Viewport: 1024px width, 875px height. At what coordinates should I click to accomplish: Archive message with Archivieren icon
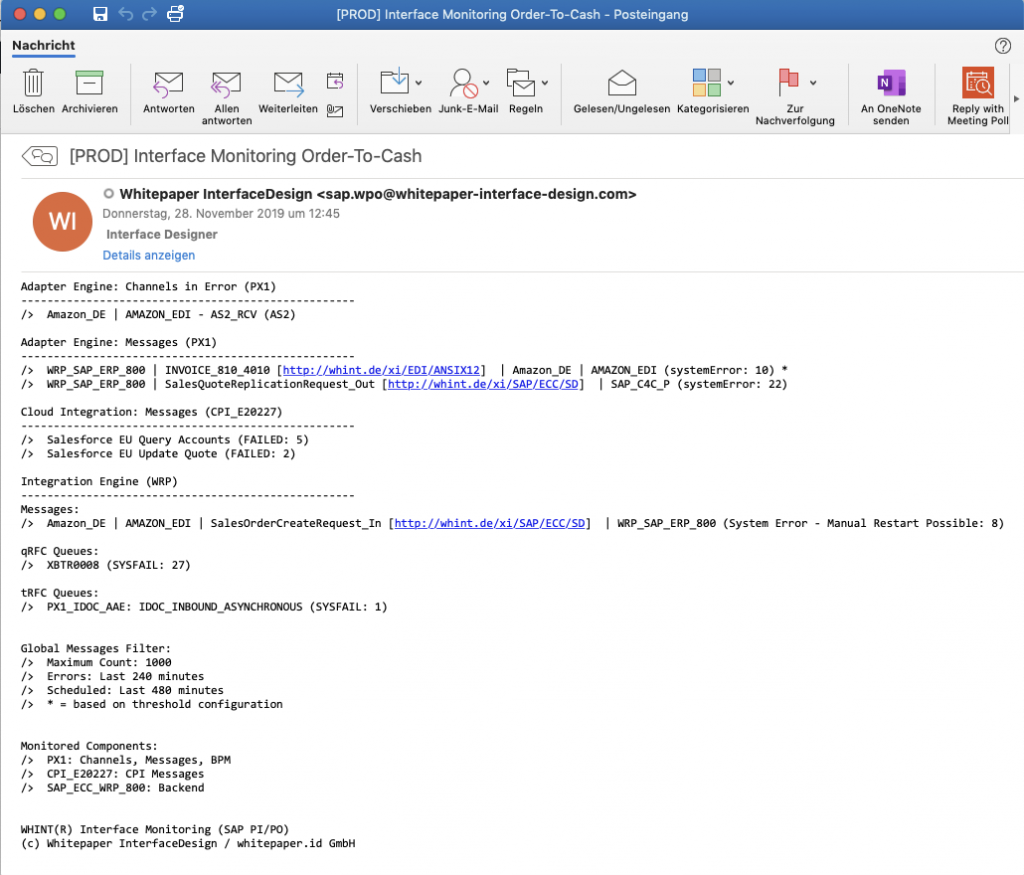point(89,83)
